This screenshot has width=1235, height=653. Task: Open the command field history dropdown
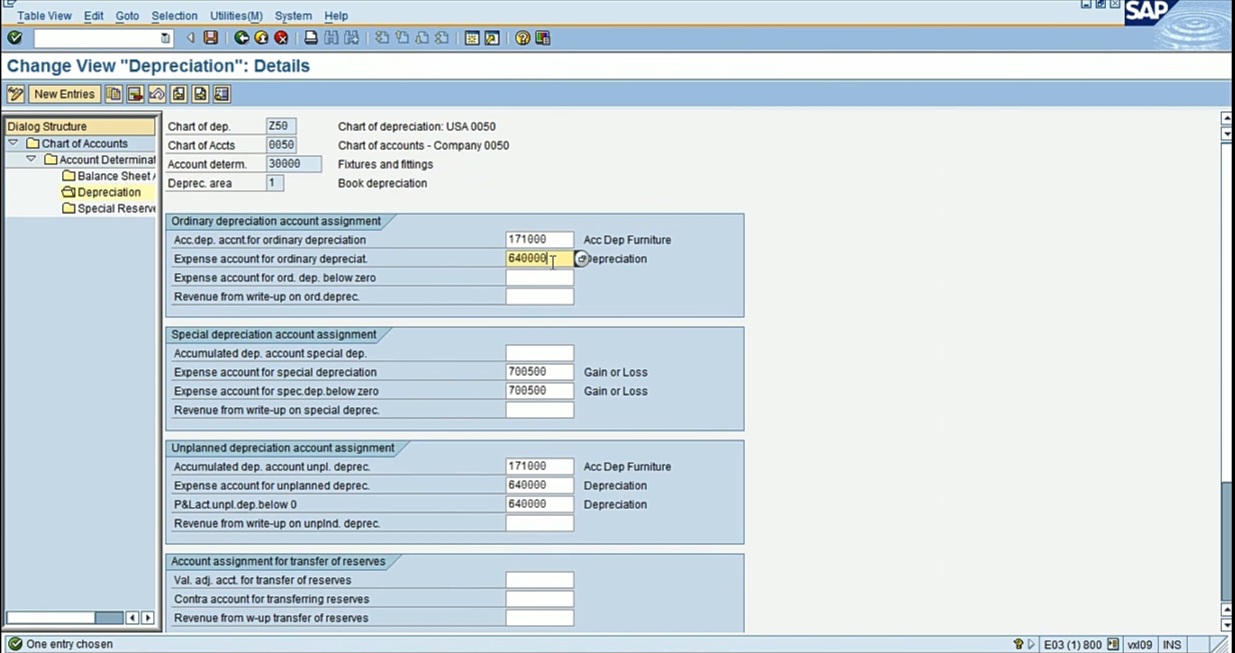166,38
